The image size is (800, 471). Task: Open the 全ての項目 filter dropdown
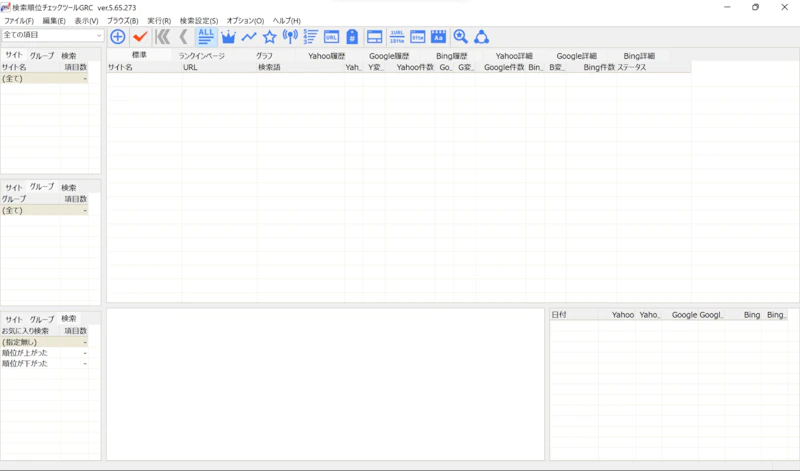tap(53, 35)
